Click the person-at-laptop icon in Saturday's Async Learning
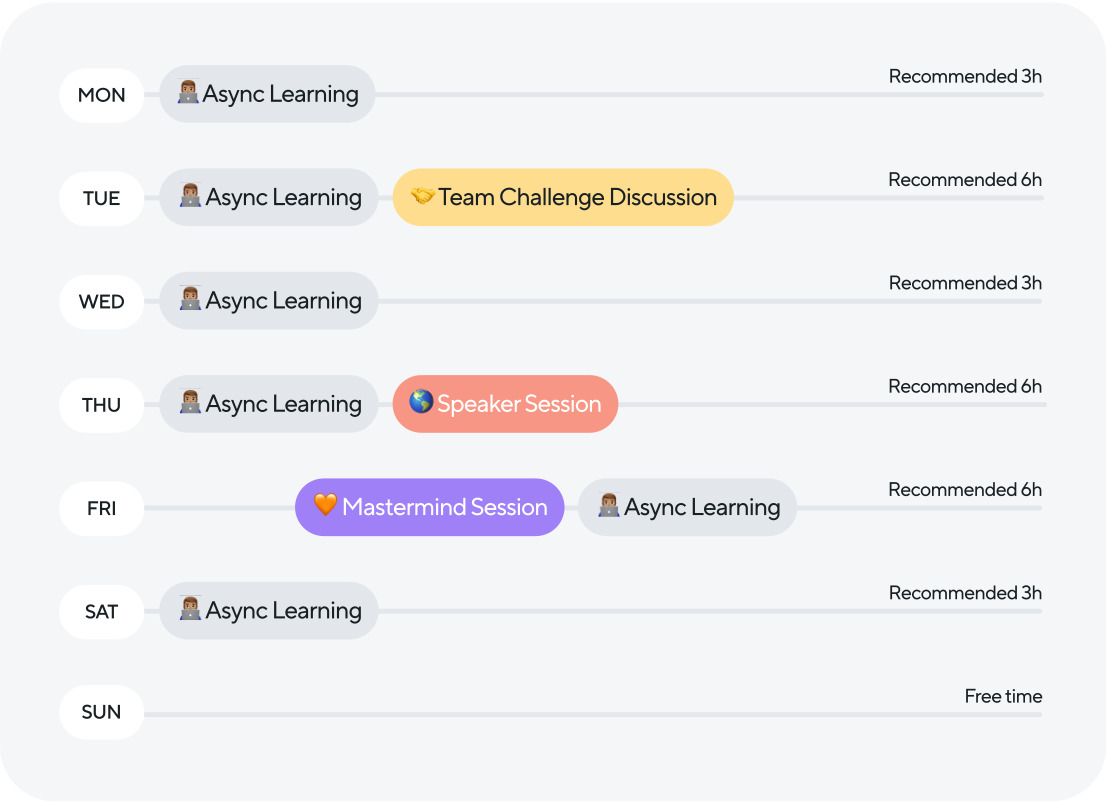 [x=190, y=608]
